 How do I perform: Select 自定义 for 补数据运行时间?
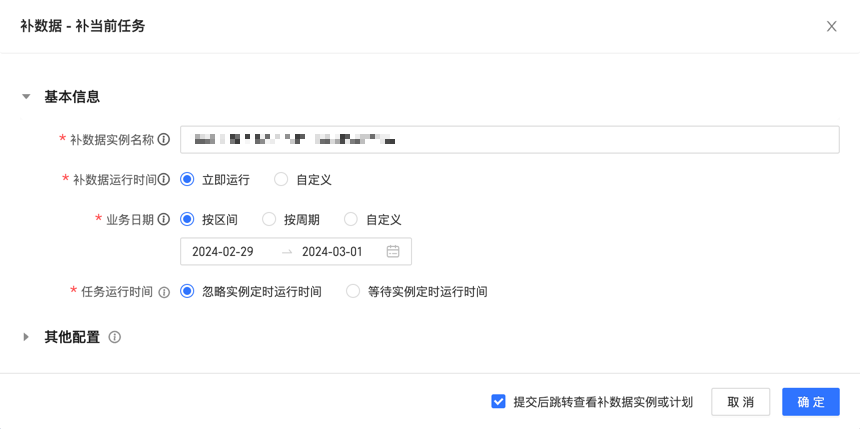281,179
